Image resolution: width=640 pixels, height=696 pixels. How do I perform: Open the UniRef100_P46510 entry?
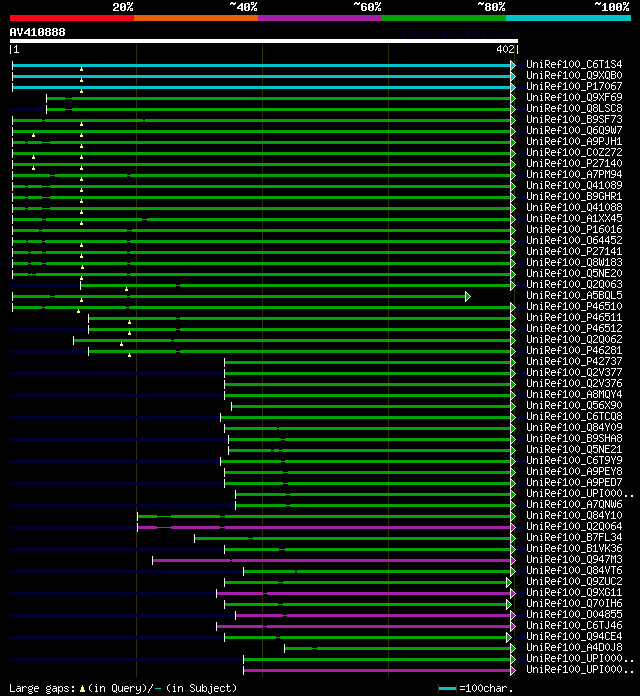point(574,307)
